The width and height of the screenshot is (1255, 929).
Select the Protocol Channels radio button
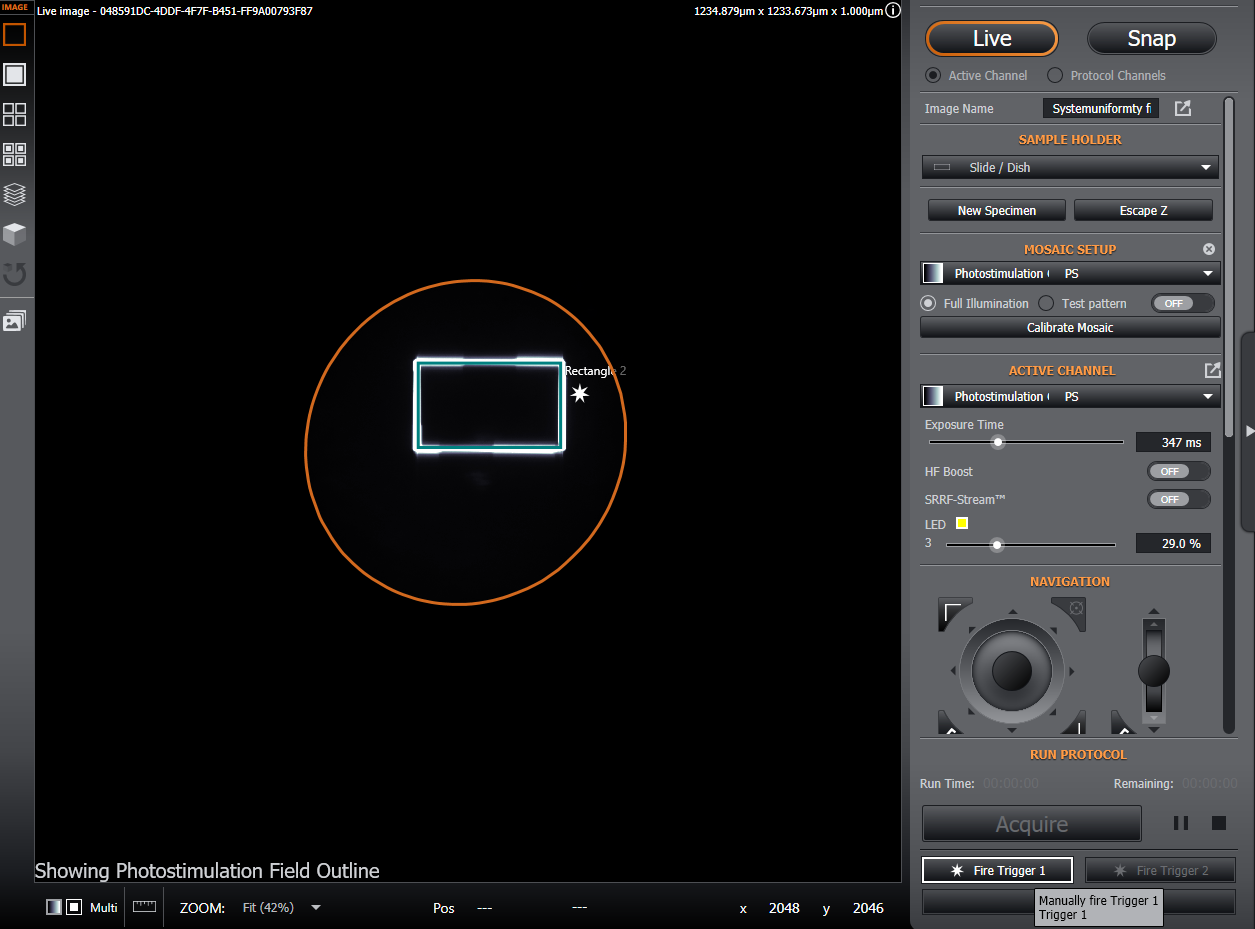[x=1055, y=75]
